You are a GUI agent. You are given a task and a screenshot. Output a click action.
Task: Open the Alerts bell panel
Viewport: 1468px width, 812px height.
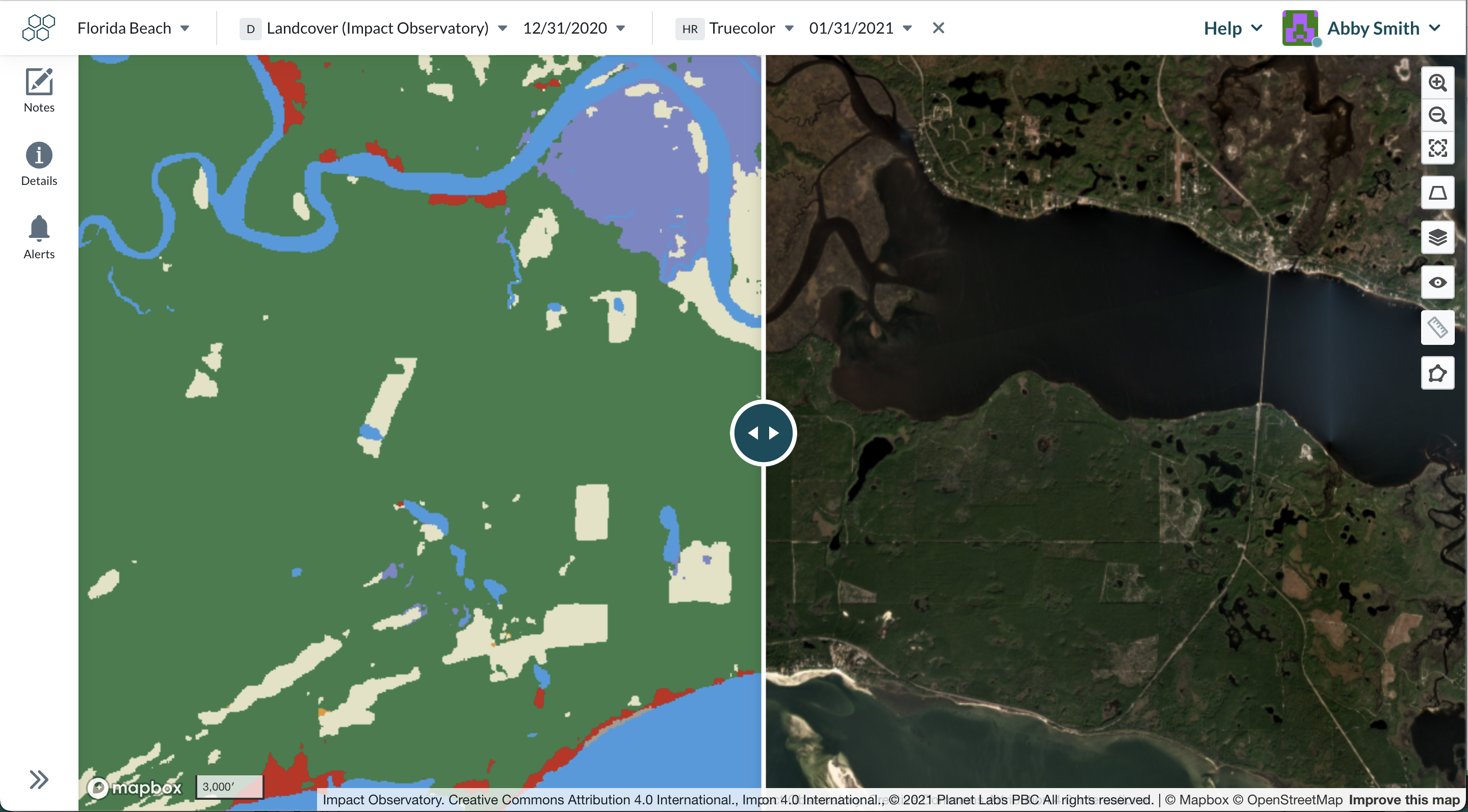(x=39, y=237)
